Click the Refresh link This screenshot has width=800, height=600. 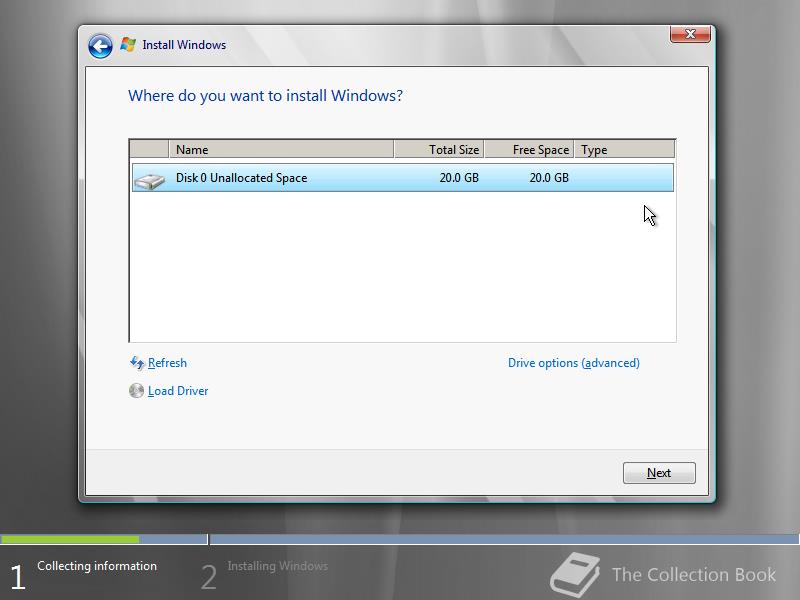[167, 363]
